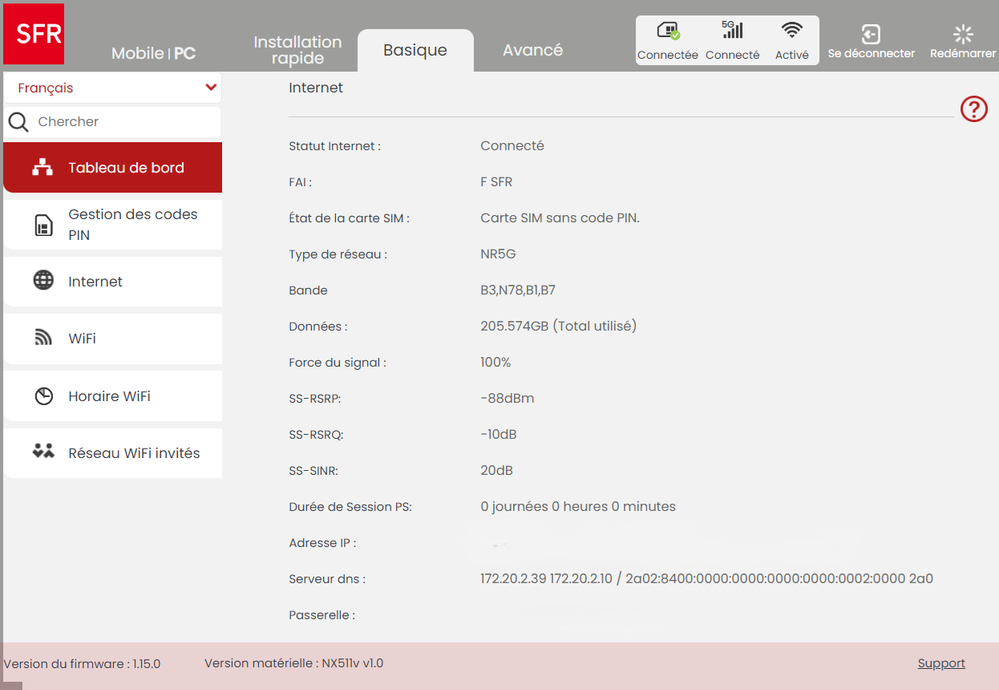Screen dimensions: 999x690
Task: Click the Se déconnecter logout icon
Action: [870, 35]
